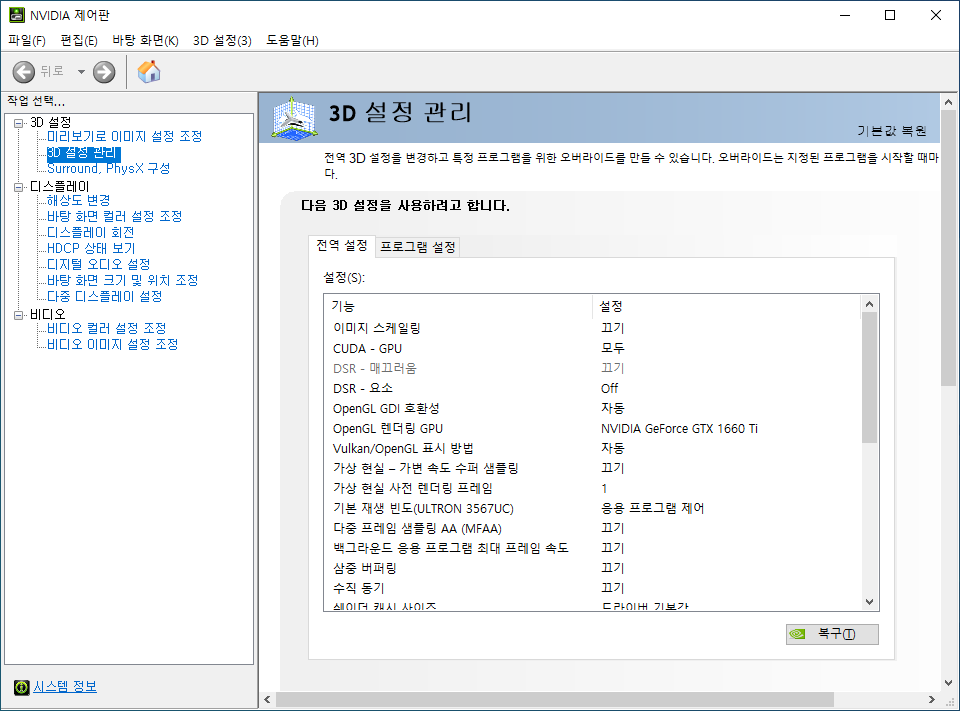Go back with the 뒤로 arrow button
The height and width of the screenshot is (711, 960).
tap(24, 72)
